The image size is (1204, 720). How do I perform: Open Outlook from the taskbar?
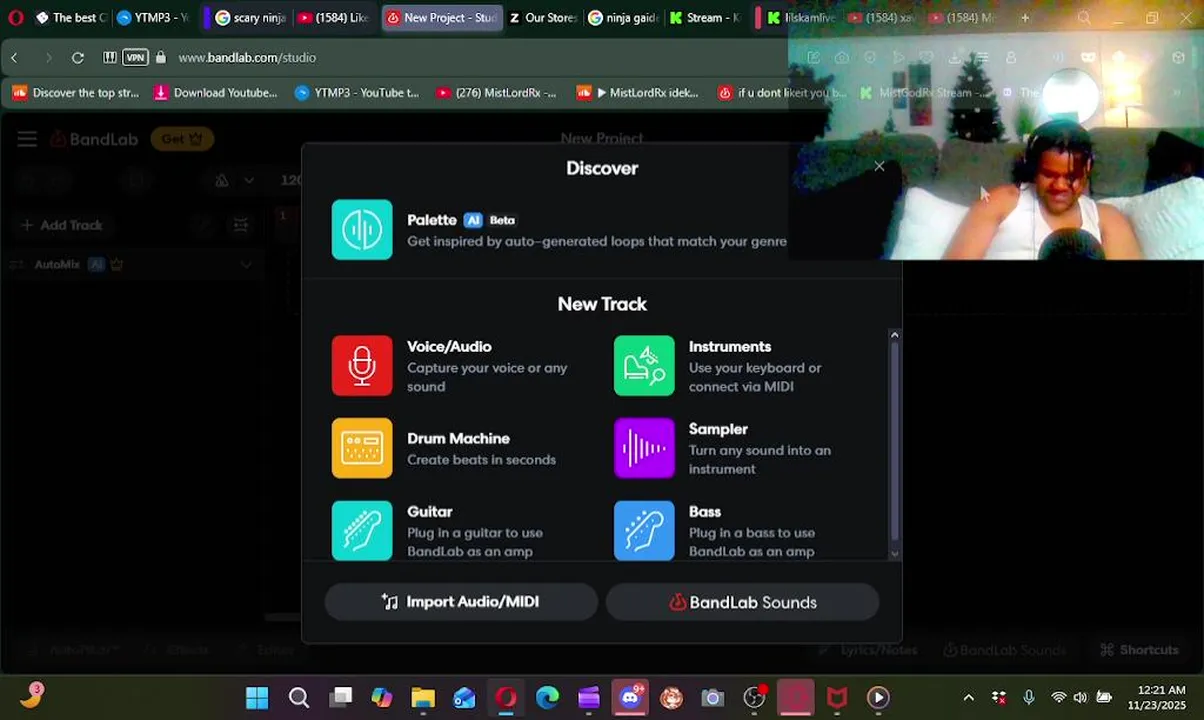pos(464,698)
